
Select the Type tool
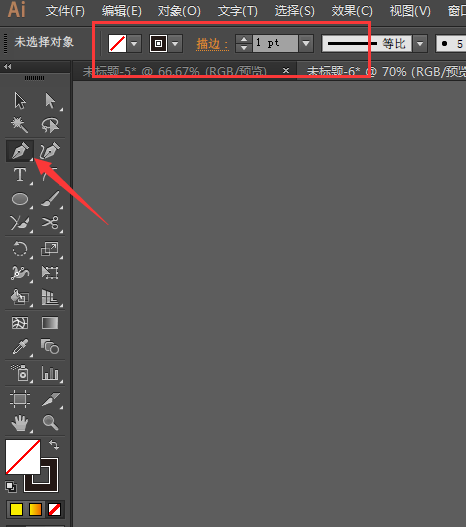pyautogui.click(x=20, y=175)
